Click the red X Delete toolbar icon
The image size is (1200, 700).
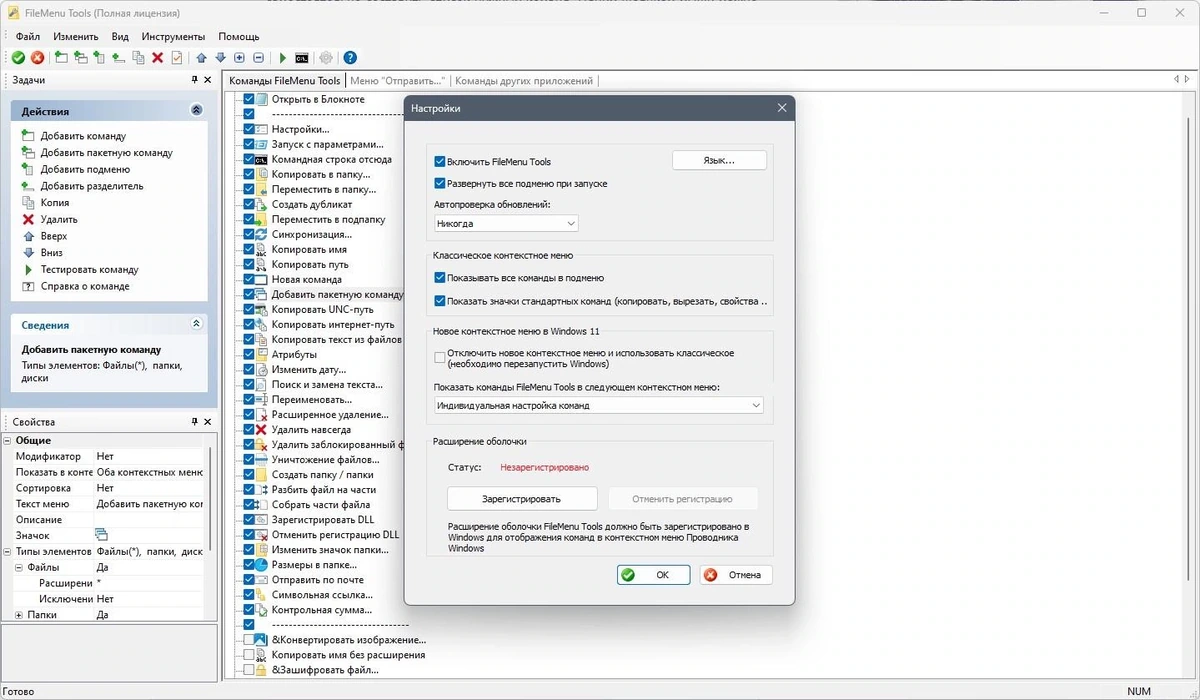point(157,58)
